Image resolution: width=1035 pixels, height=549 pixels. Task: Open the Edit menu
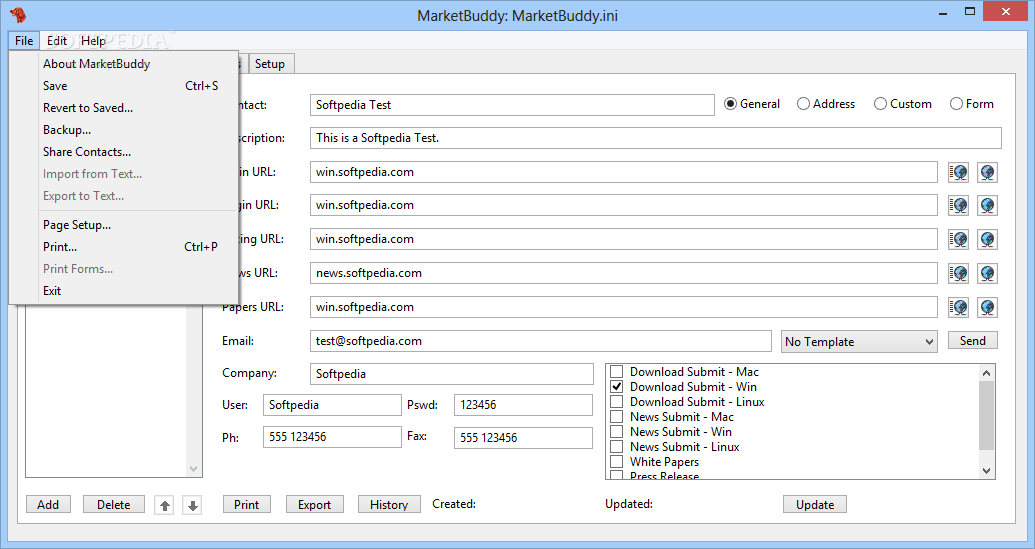pos(57,41)
